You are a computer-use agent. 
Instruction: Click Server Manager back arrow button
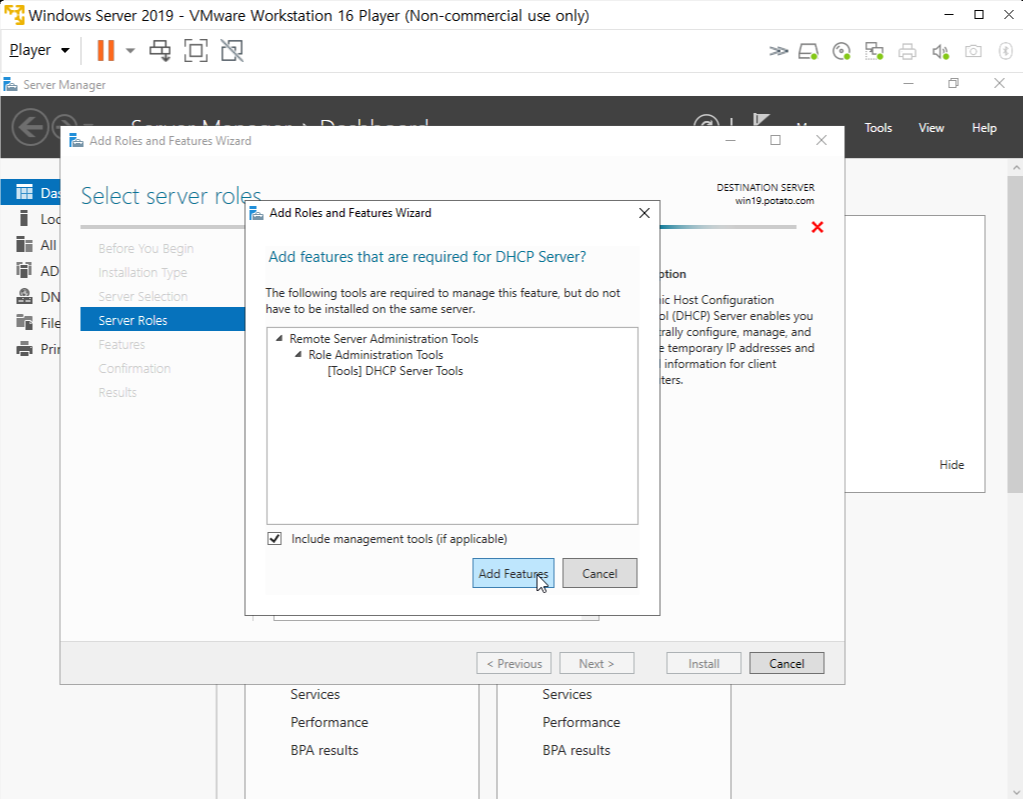(30, 127)
